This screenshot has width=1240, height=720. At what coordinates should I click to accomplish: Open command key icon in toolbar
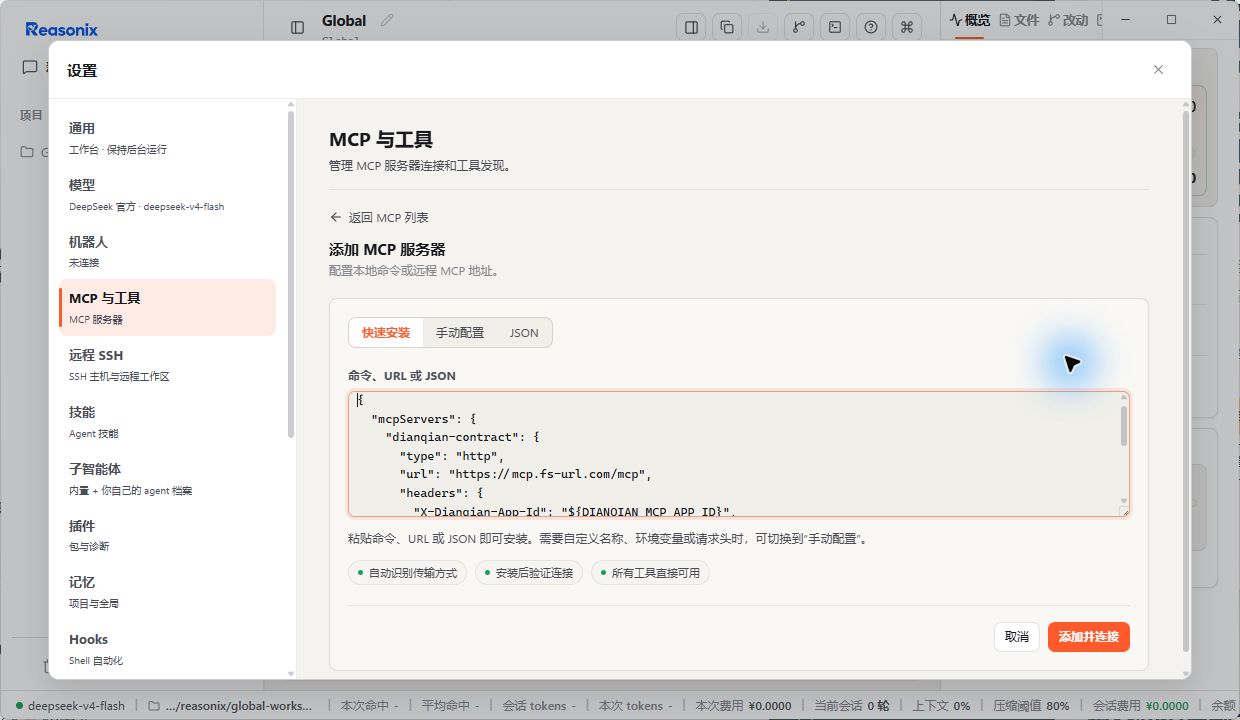coord(907,28)
